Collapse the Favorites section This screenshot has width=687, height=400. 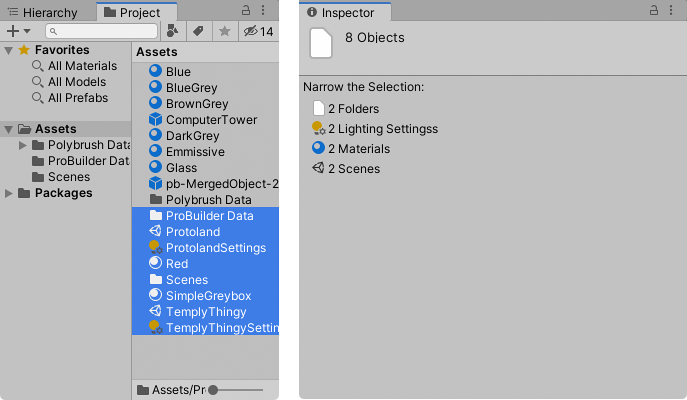[9, 50]
